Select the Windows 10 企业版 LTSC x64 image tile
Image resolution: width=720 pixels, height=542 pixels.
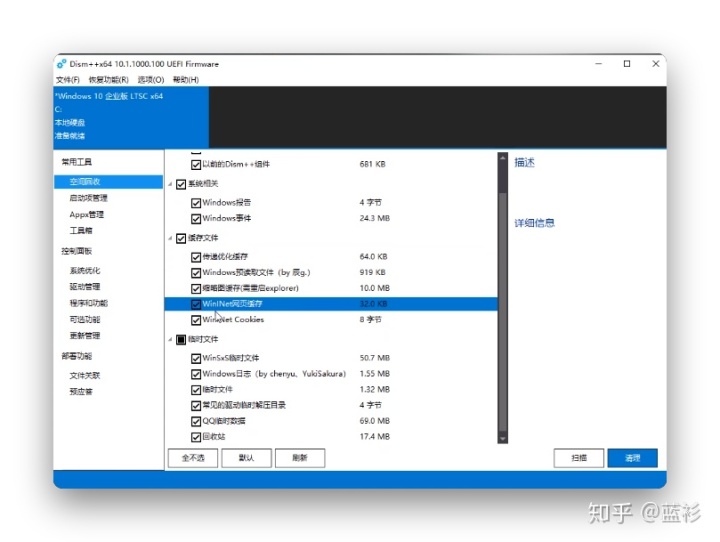tap(131, 117)
